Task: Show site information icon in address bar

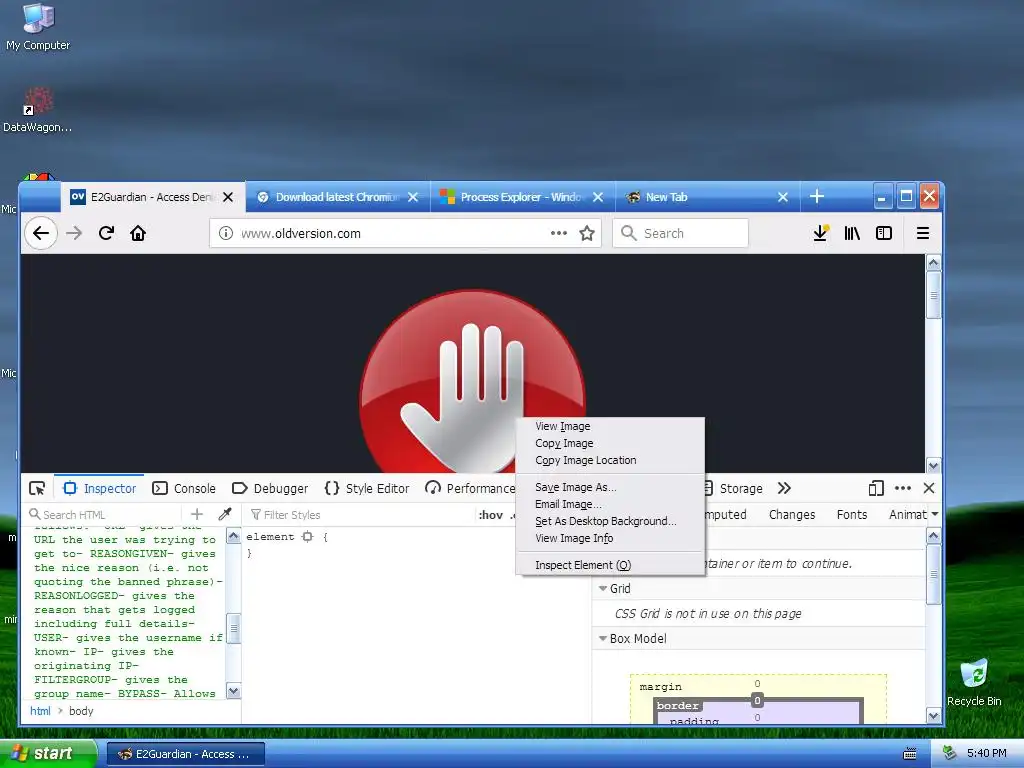Action: (225, 233)
